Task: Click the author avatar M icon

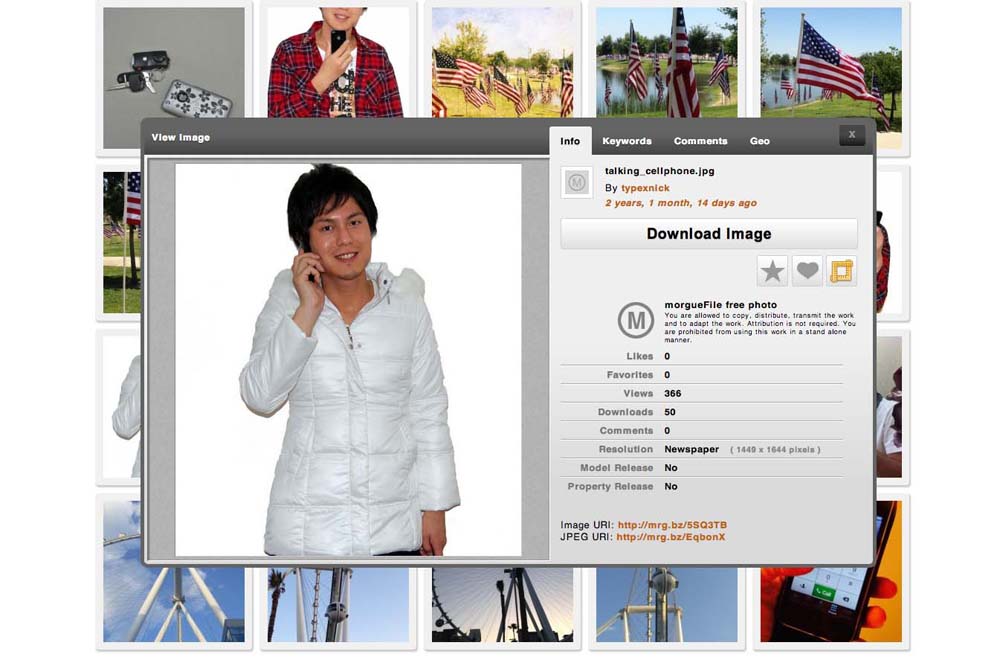Action: point(577,183)
